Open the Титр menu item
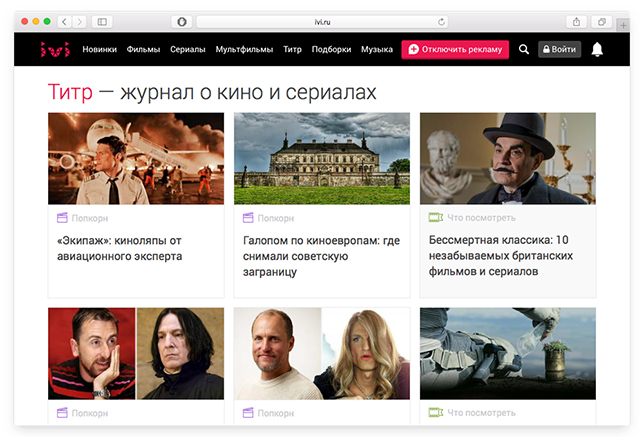The image size is (644, 437). [292, 49]
